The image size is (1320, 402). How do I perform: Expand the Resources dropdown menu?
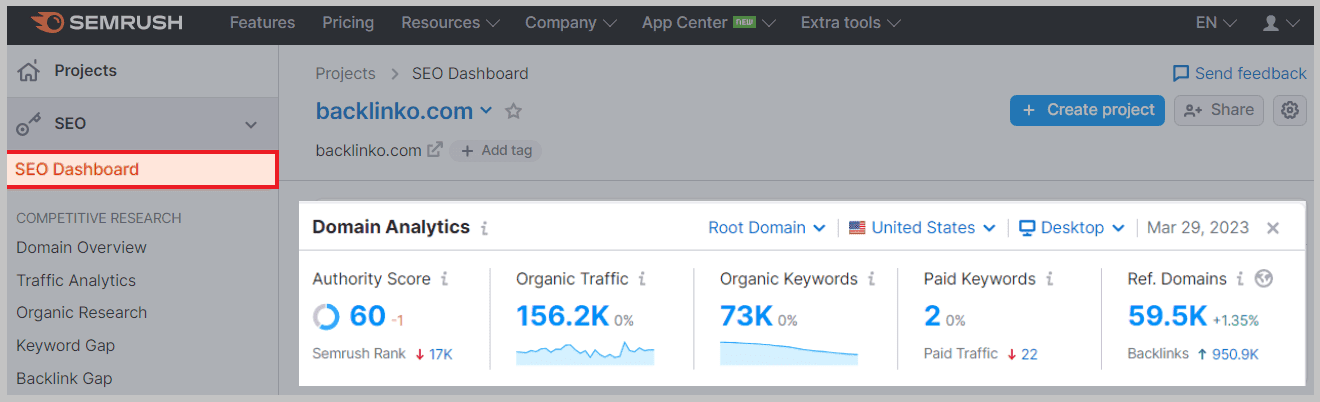coord(449,22)
